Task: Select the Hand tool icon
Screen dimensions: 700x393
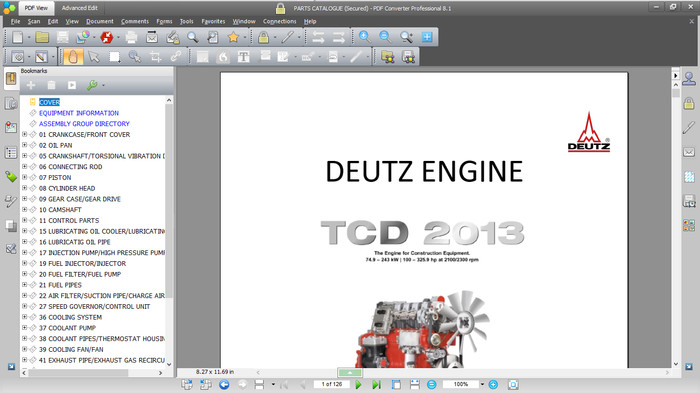Action: pyautogui.click(x=73, y=57)
